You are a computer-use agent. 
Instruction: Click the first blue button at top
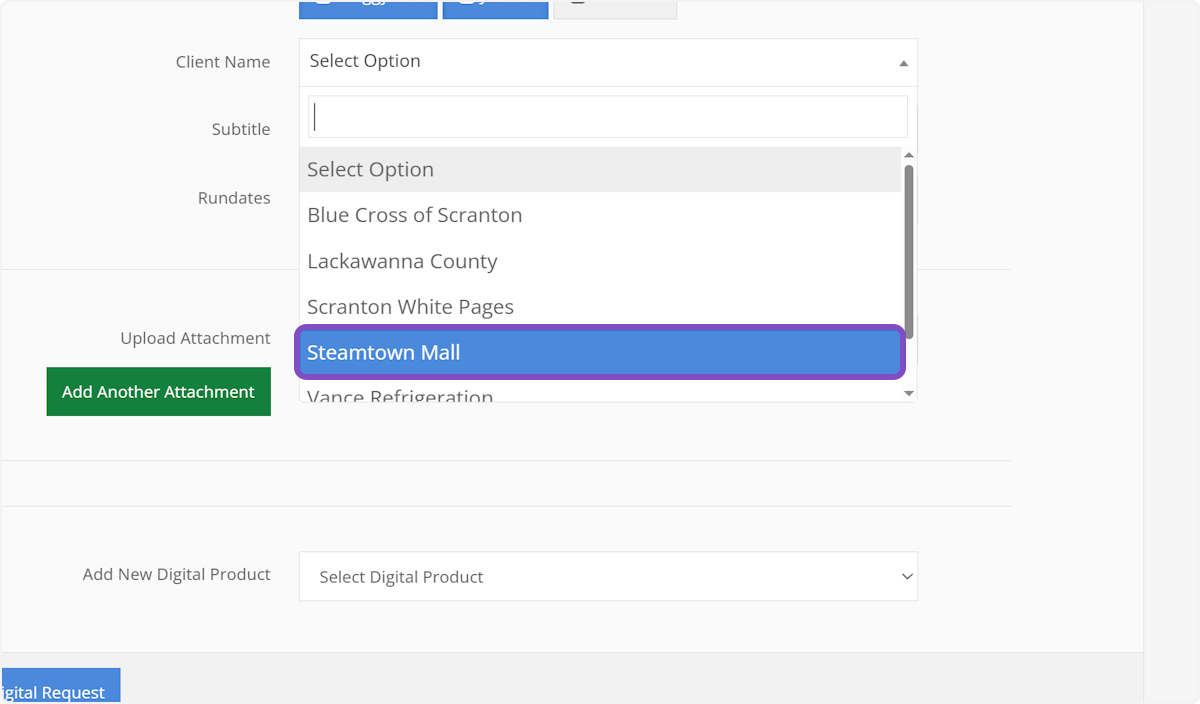368,10
